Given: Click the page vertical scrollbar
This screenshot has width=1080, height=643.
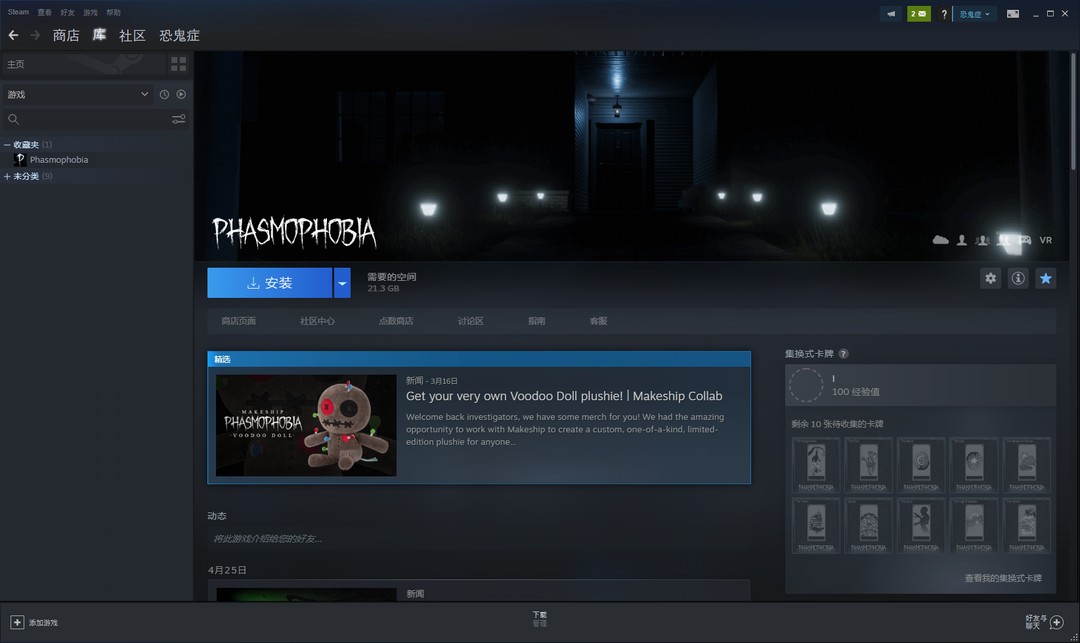Looking at the screenshot, I should point(1073,110).
